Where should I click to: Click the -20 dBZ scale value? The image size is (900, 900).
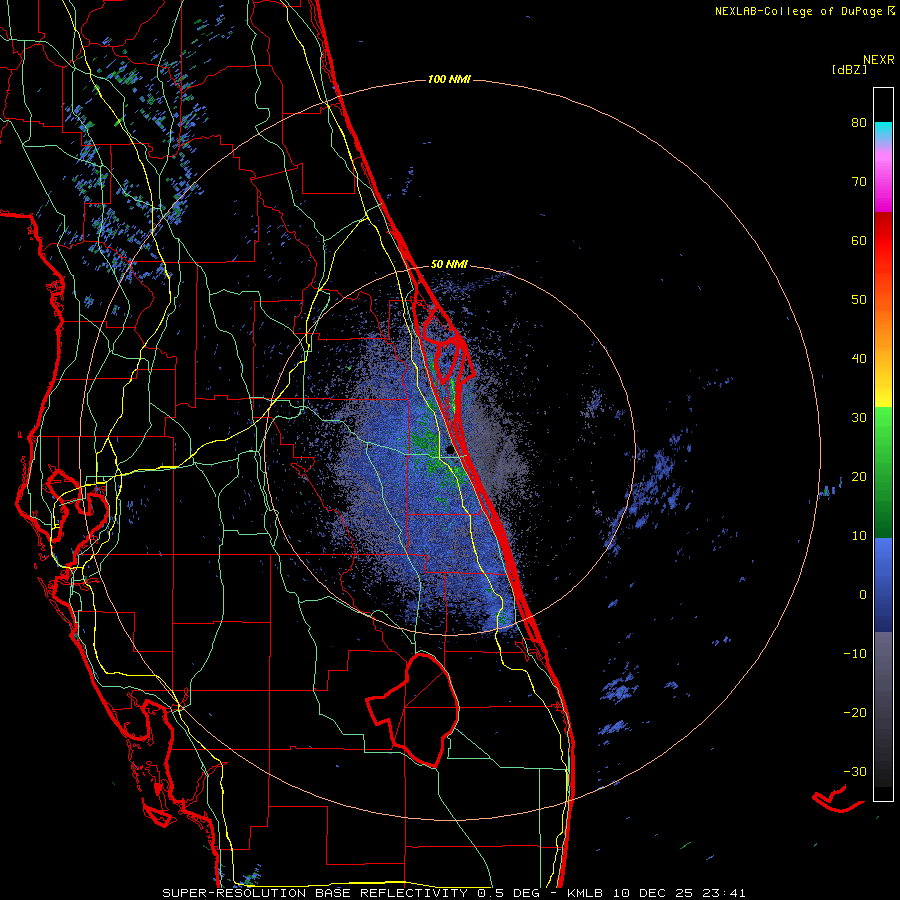(x=855, y=712)
